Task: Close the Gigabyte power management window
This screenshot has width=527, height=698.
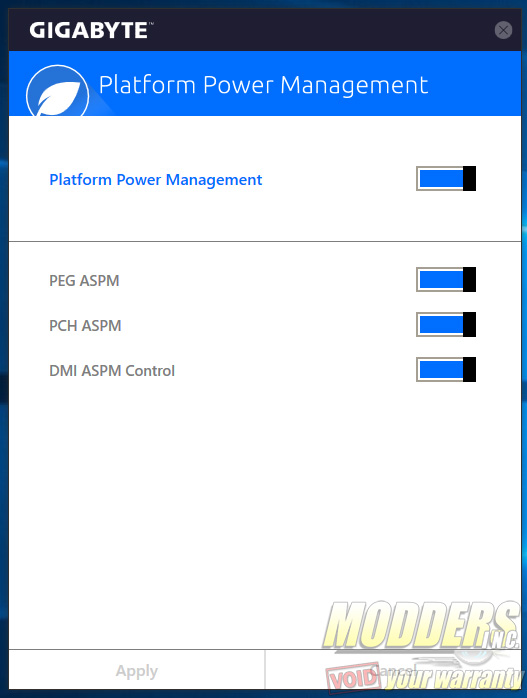Action: click(503, 30)
